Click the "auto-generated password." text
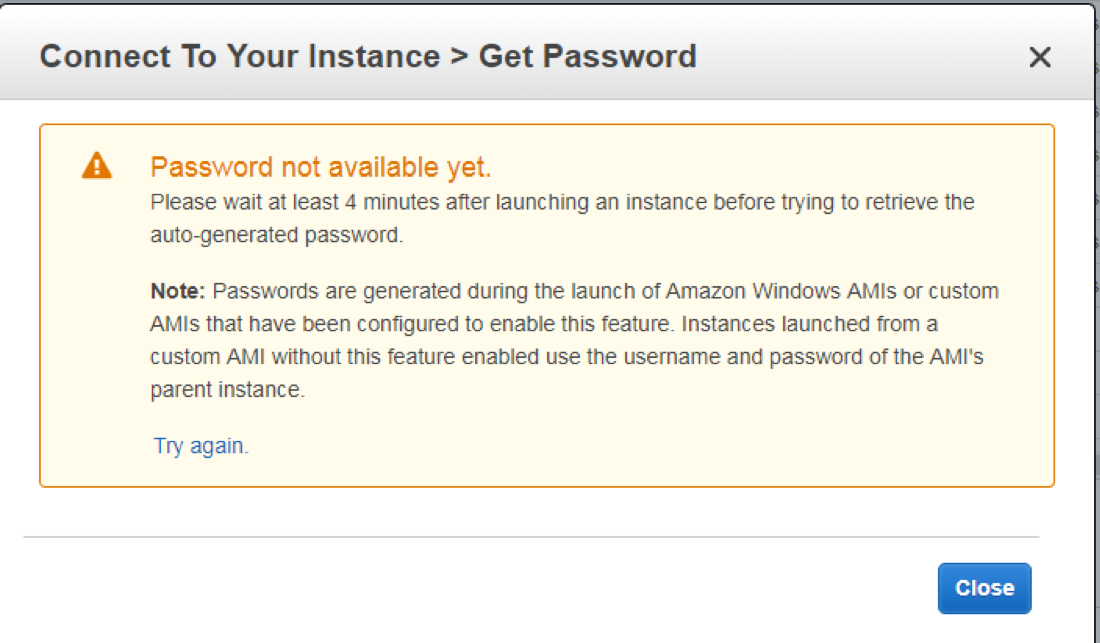The image size is (1100, 643). pos(276,235)
